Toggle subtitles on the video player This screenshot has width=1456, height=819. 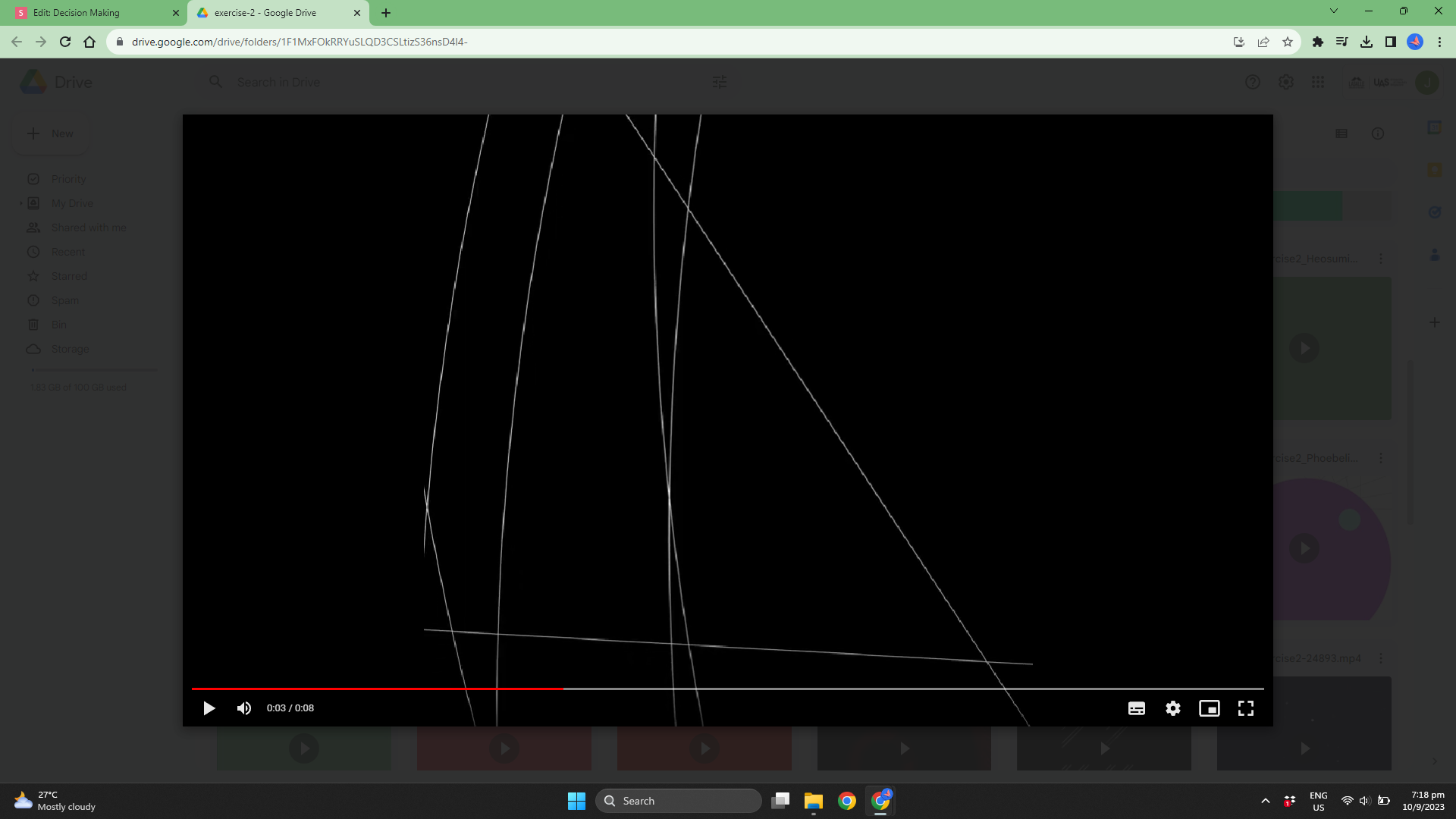tap(1136, 708)
